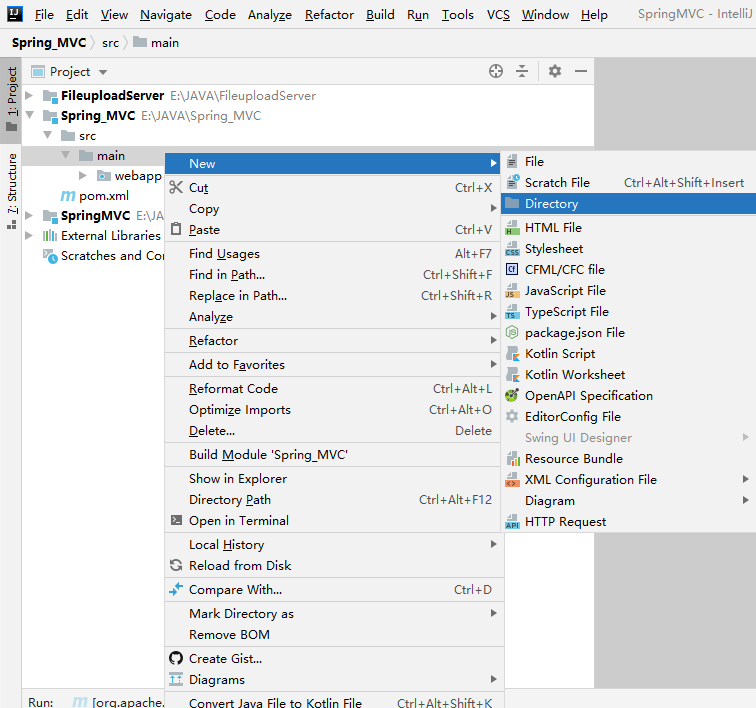Click the Cut scissors icon
Image resolution: width=756 pixels, height=708 pixels.
tap(176, 187)
